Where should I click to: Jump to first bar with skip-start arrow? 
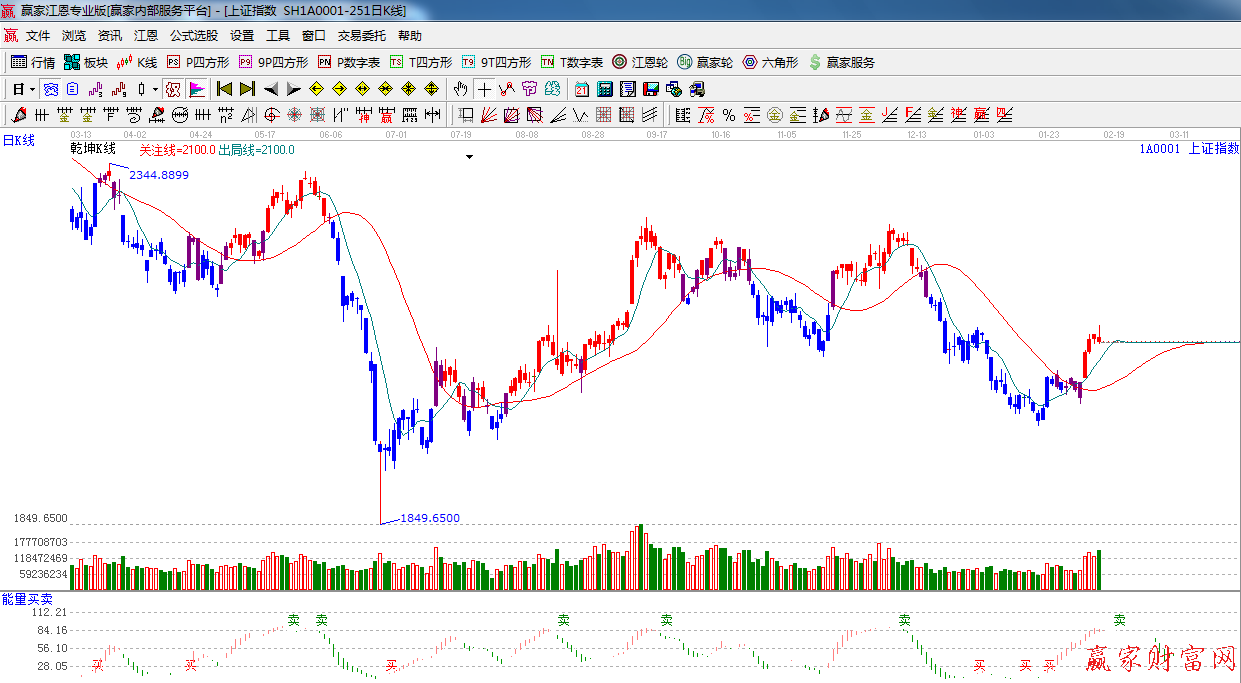tap(224, 89)
